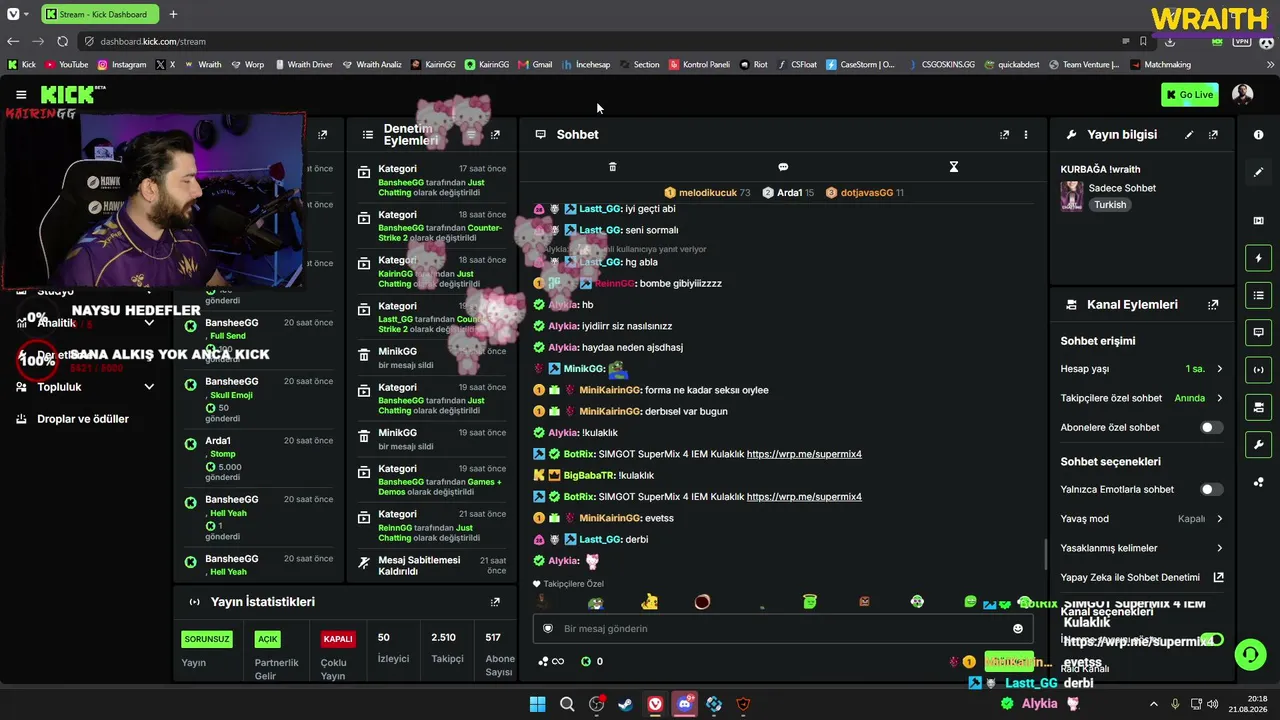Open Hesap yaşı setting chevron
Viewport: 1280px width, 720px height.
click(1219, 369)
